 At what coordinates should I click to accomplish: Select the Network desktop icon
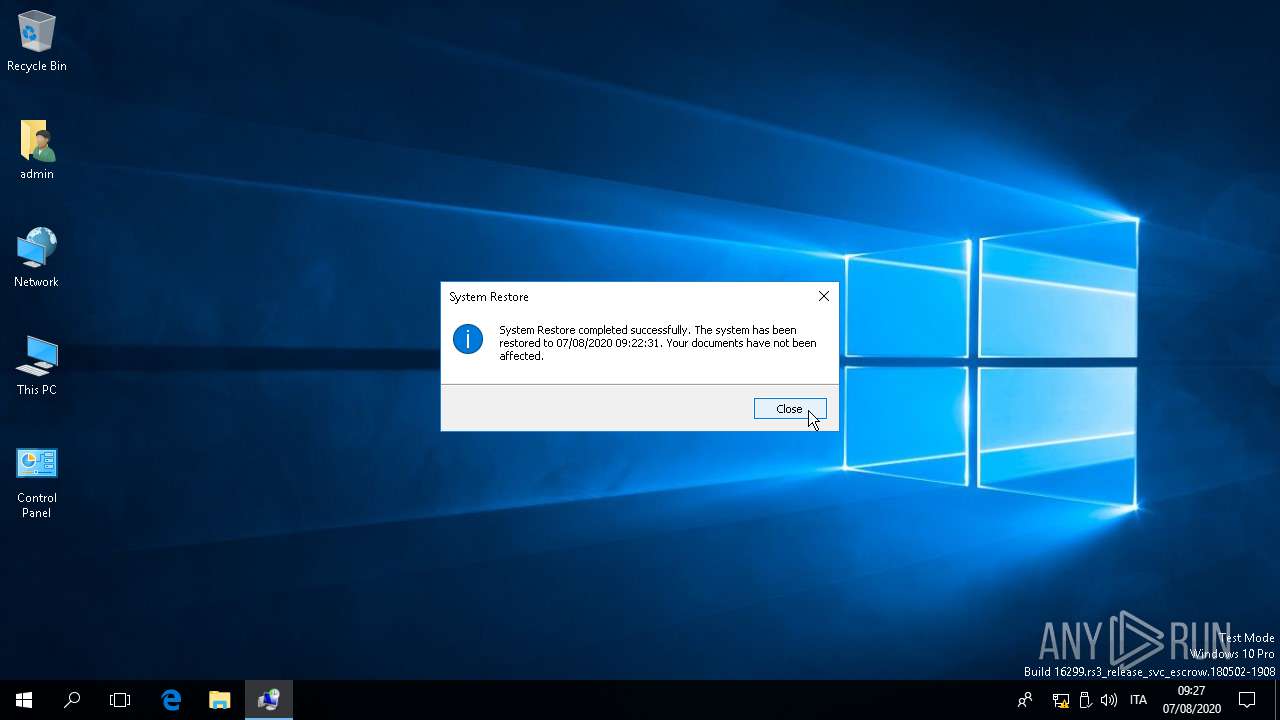coord(37,258)
